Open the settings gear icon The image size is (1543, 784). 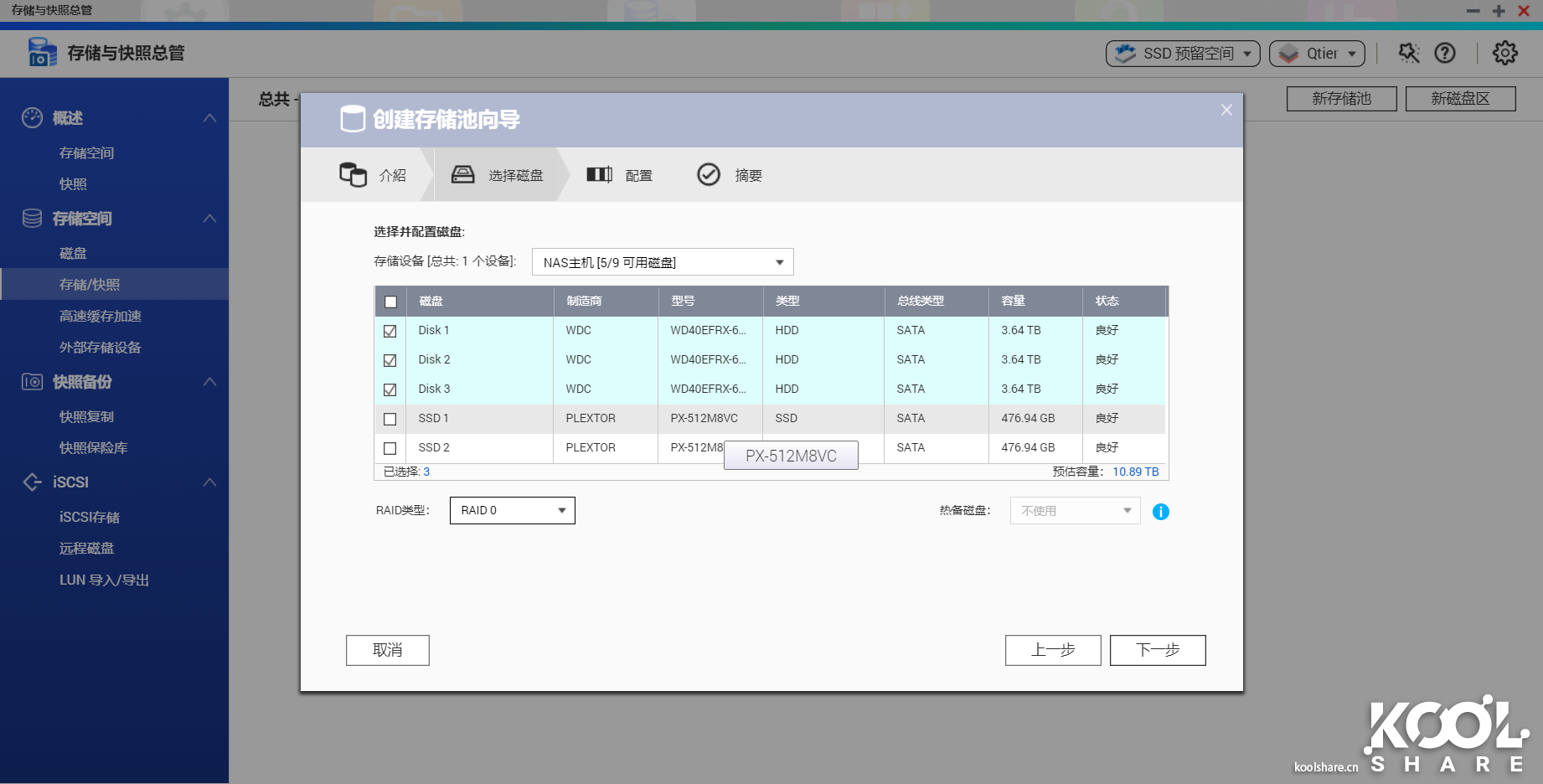point(1504,54)
